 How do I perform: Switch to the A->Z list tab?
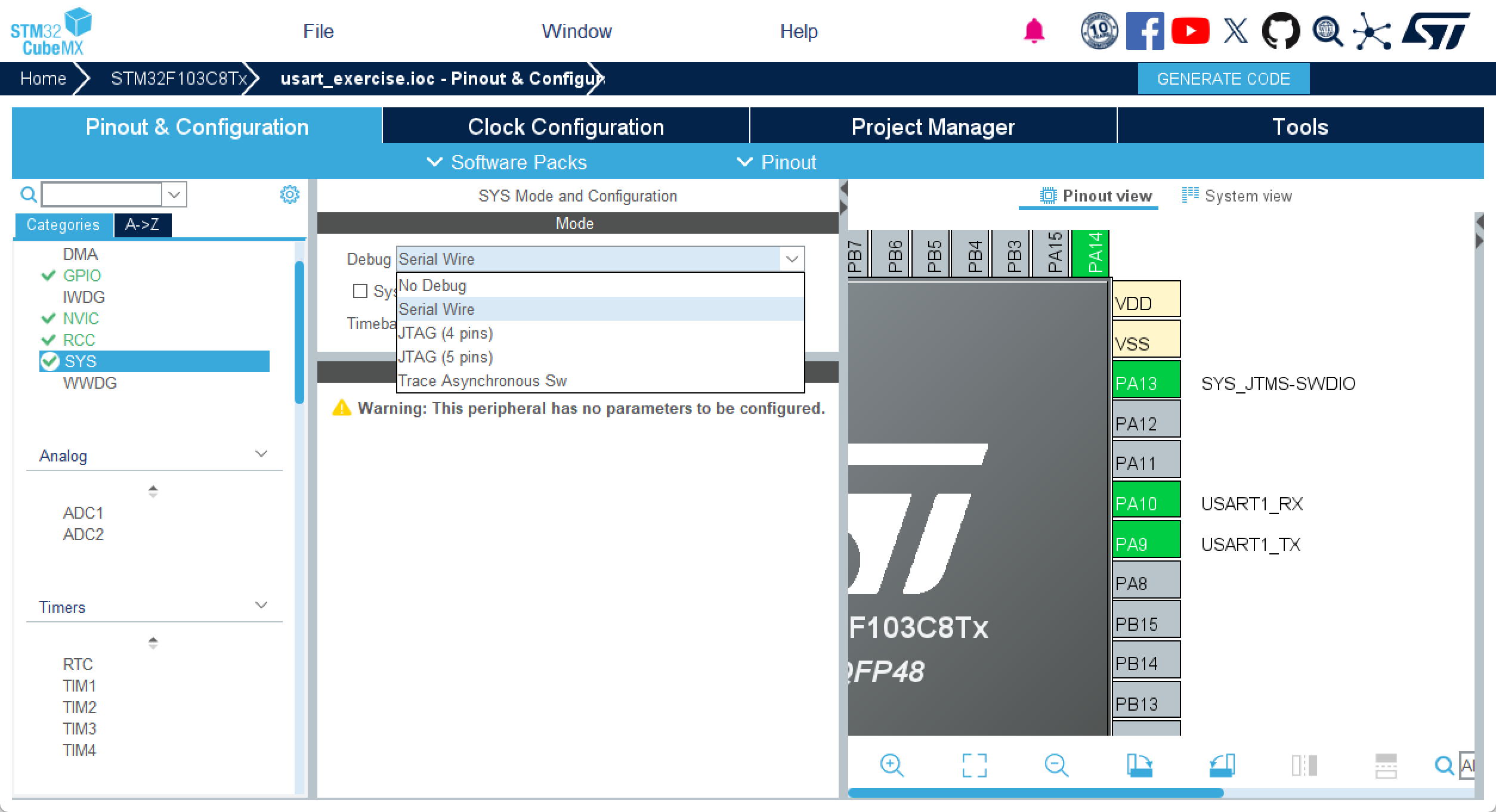(142, 225)
